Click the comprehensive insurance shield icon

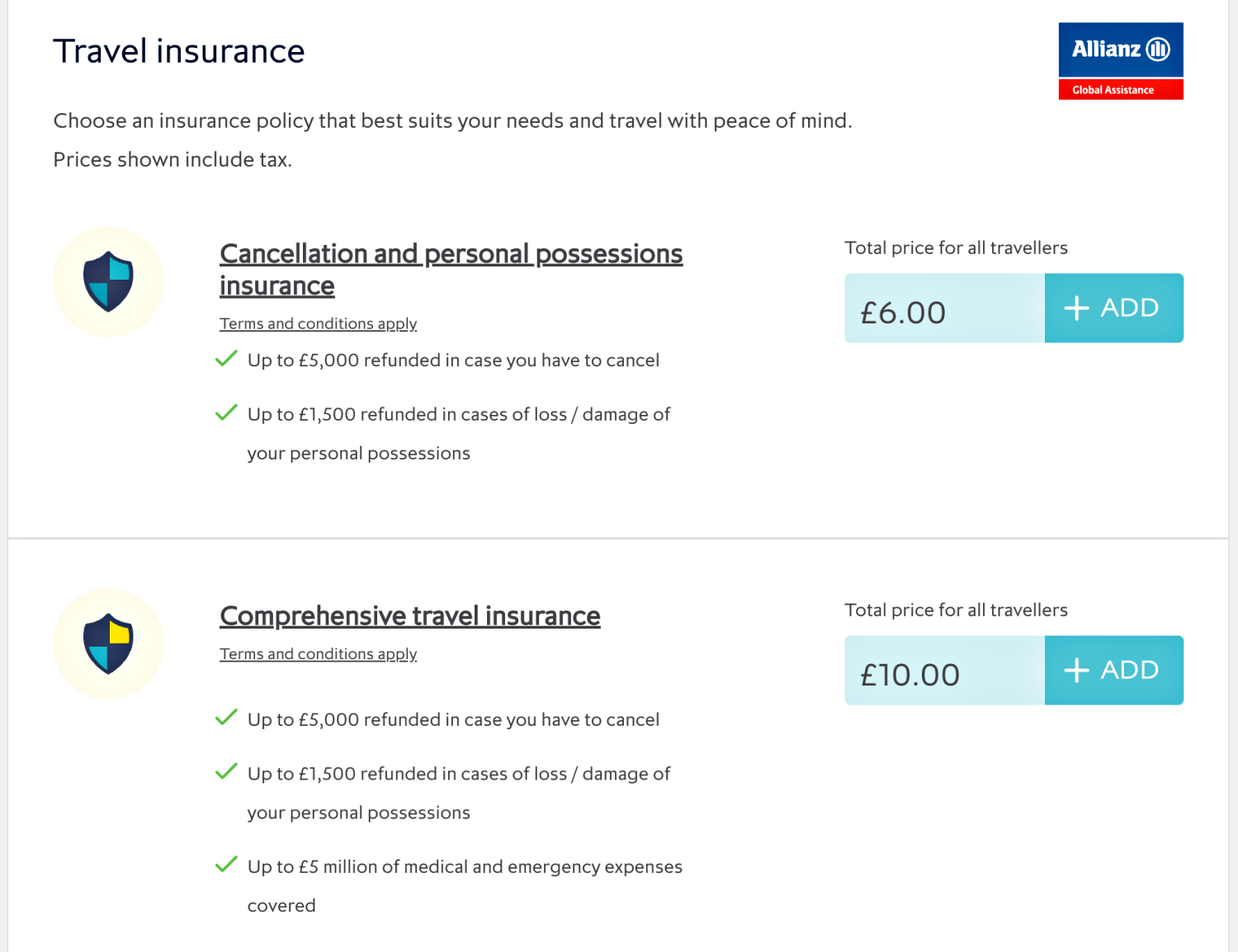(108, 643)
